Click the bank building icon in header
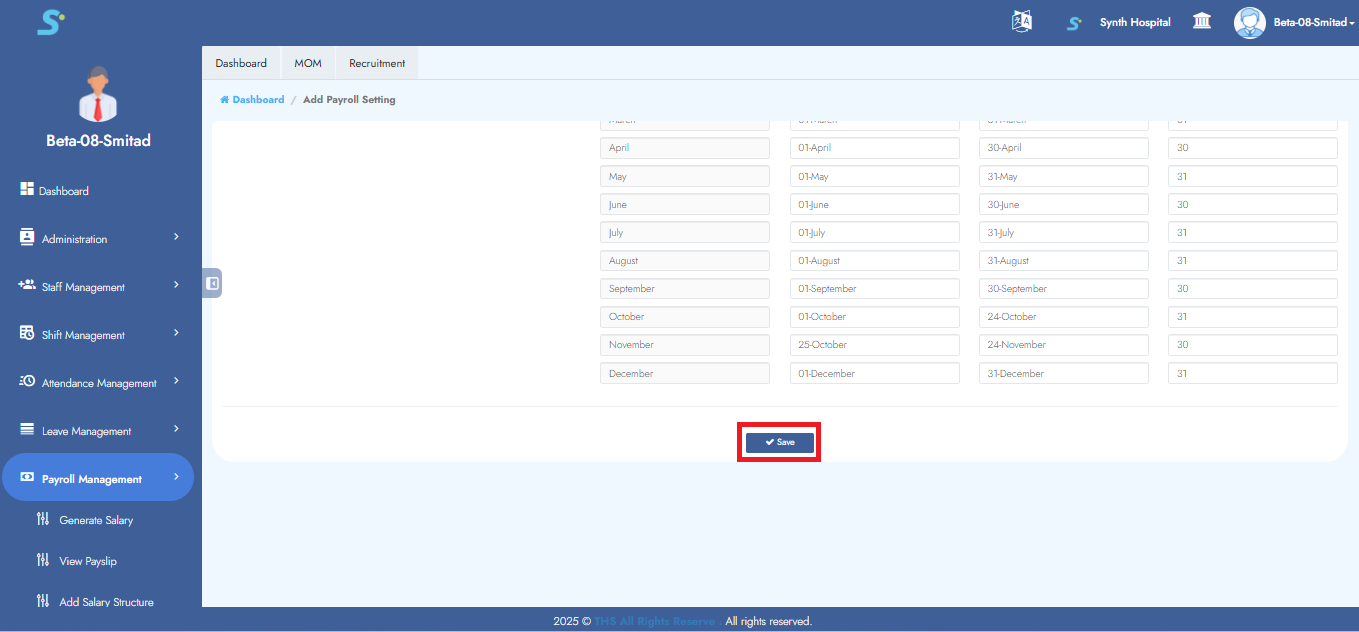 [x=1202, y=22]
